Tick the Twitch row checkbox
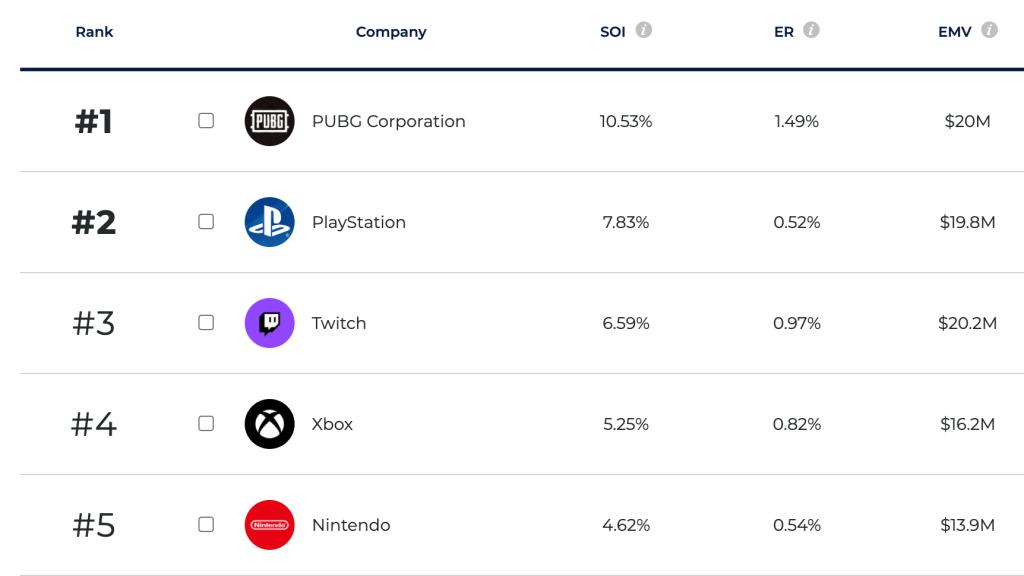This screenshot has height=576, width=1024. point(206,323)
